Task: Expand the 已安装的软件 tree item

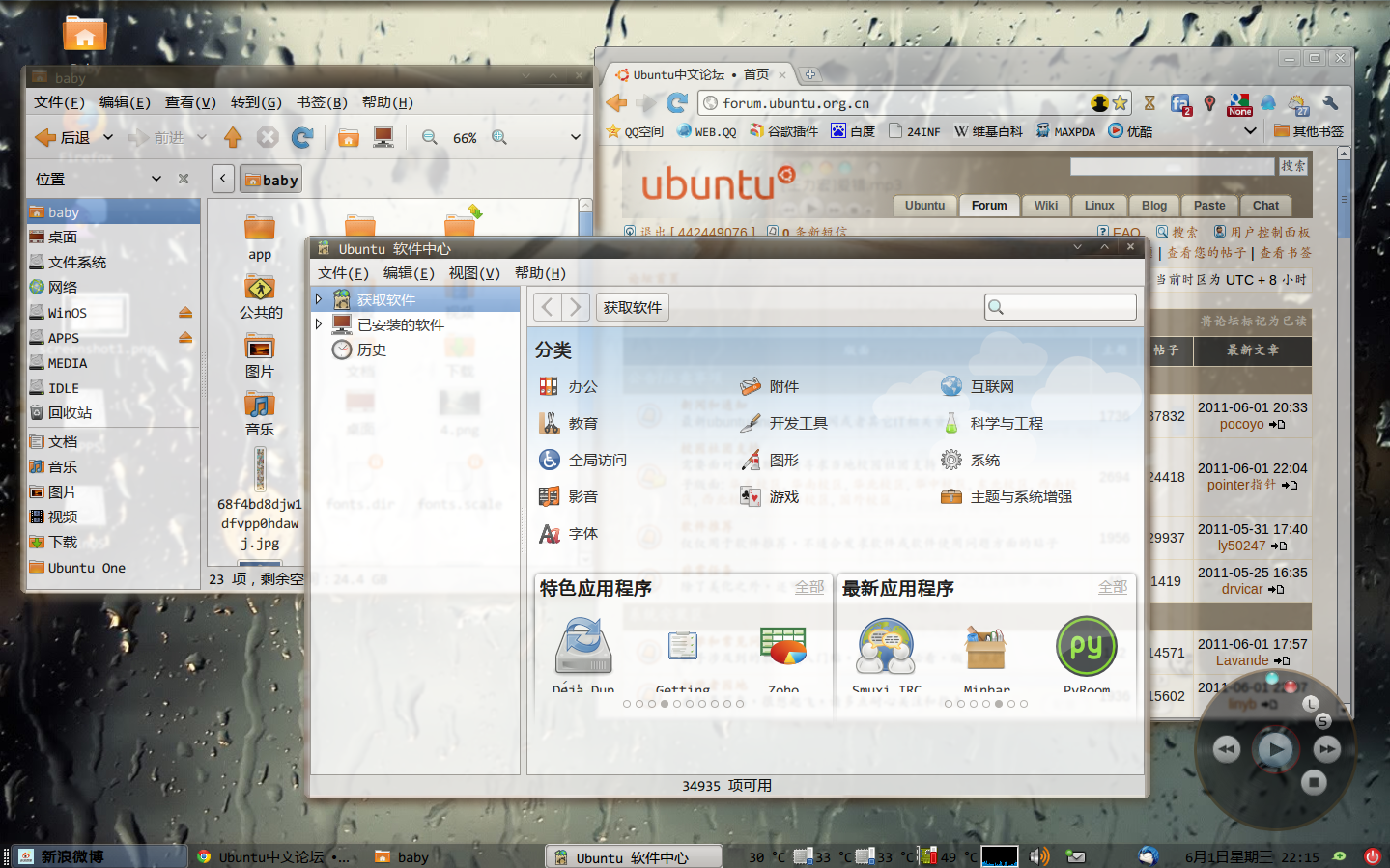Action: click(x=319, y=324)
